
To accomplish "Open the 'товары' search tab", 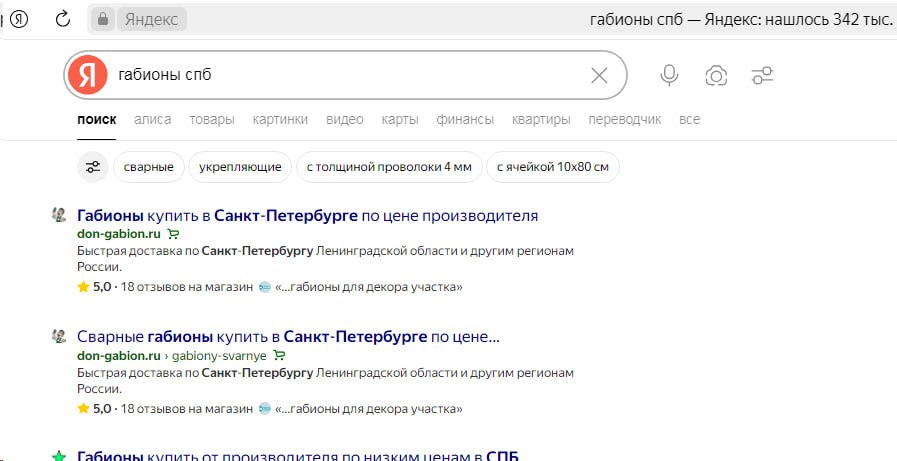I will coord(212,119).
